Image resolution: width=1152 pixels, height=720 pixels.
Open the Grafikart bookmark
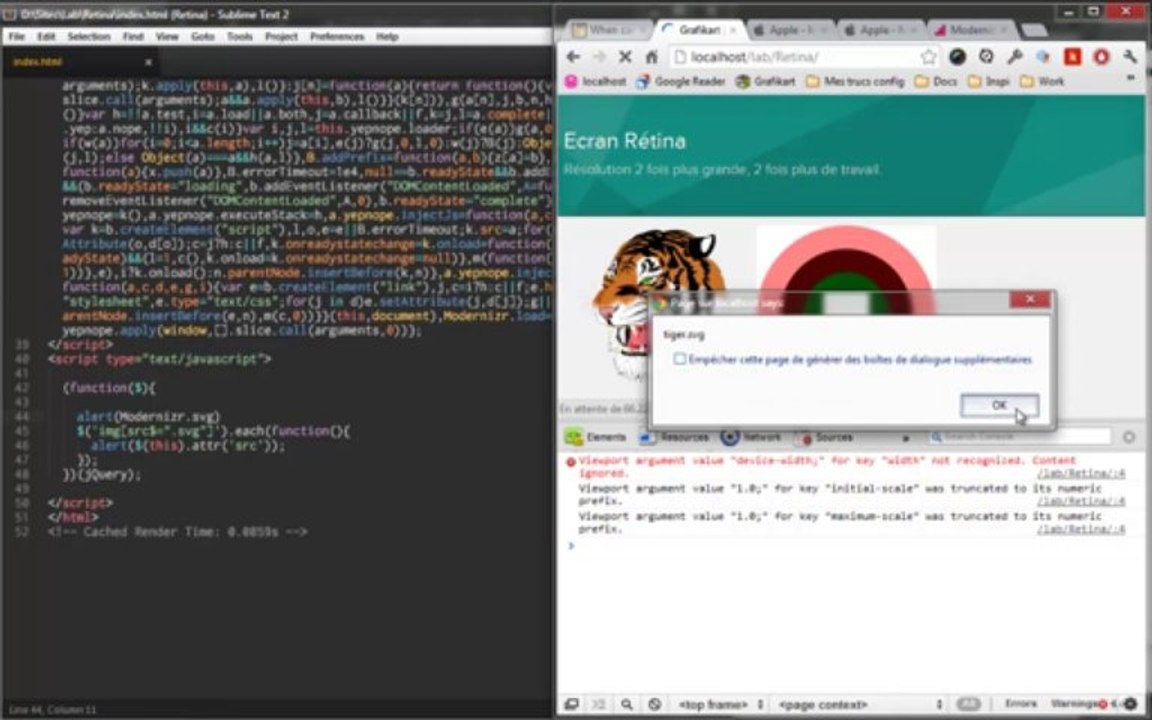(766, 82)
